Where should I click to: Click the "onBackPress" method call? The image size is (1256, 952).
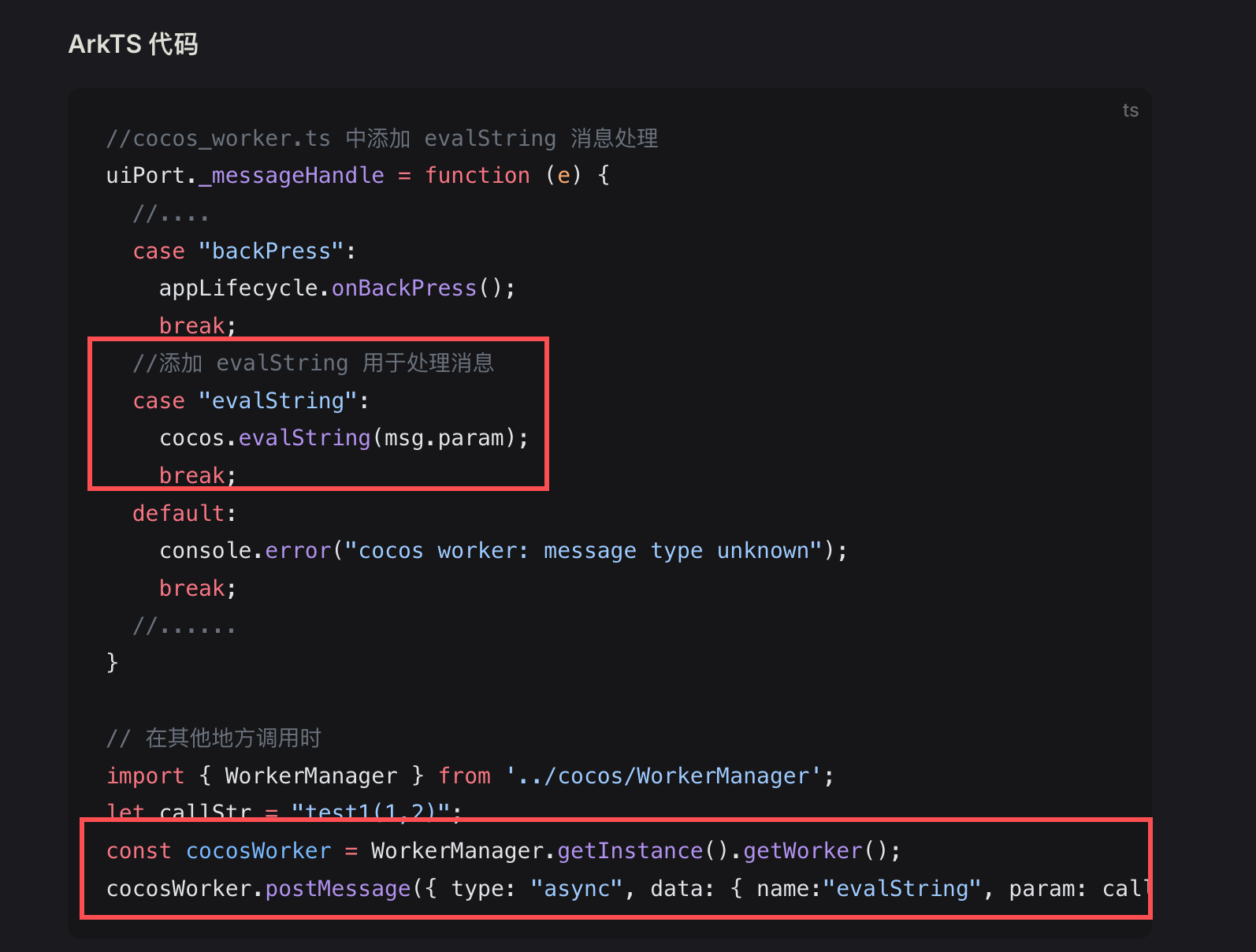[x=404, y=288]
